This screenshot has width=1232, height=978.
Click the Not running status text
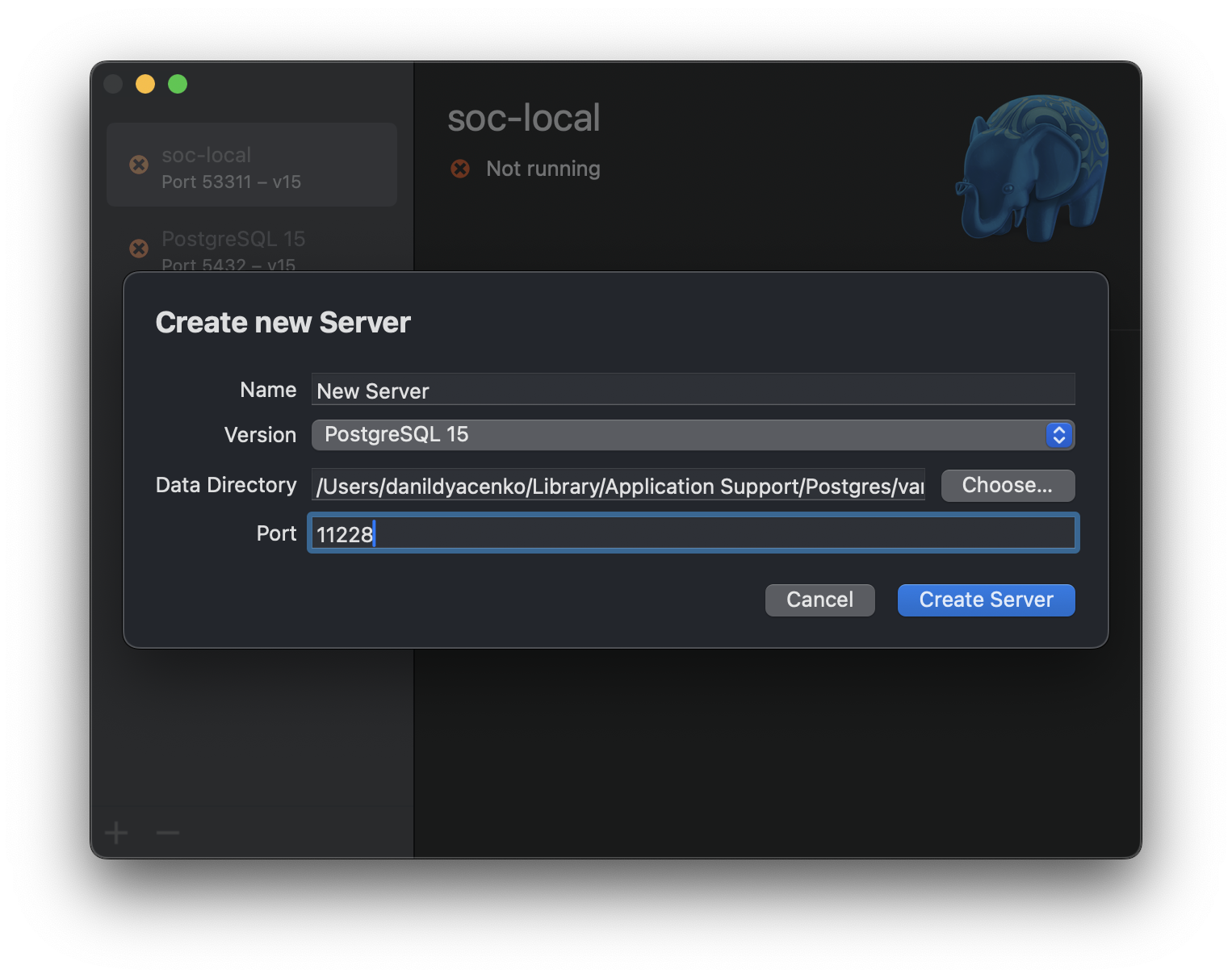click(543, 169)
